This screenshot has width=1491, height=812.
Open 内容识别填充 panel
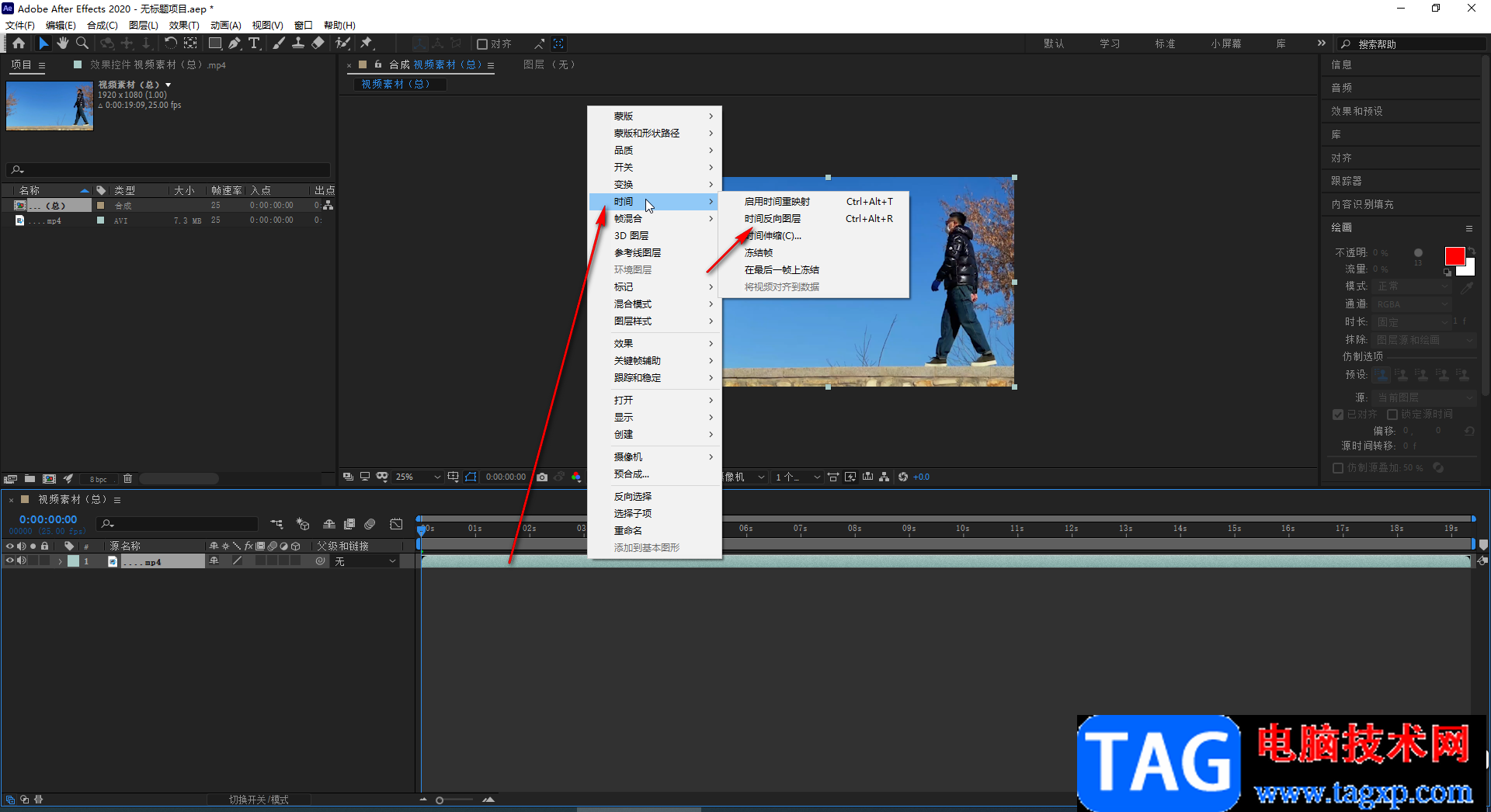pyautogui.click(x=1362, y=204)
